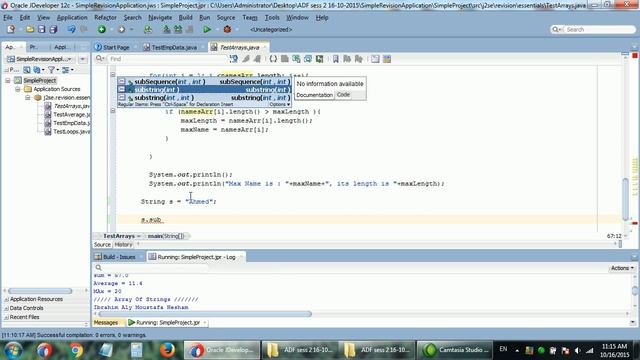Choose substring(int, int) completion item
The width and height of the screenshot is (640, 360).
coord(204,98)
